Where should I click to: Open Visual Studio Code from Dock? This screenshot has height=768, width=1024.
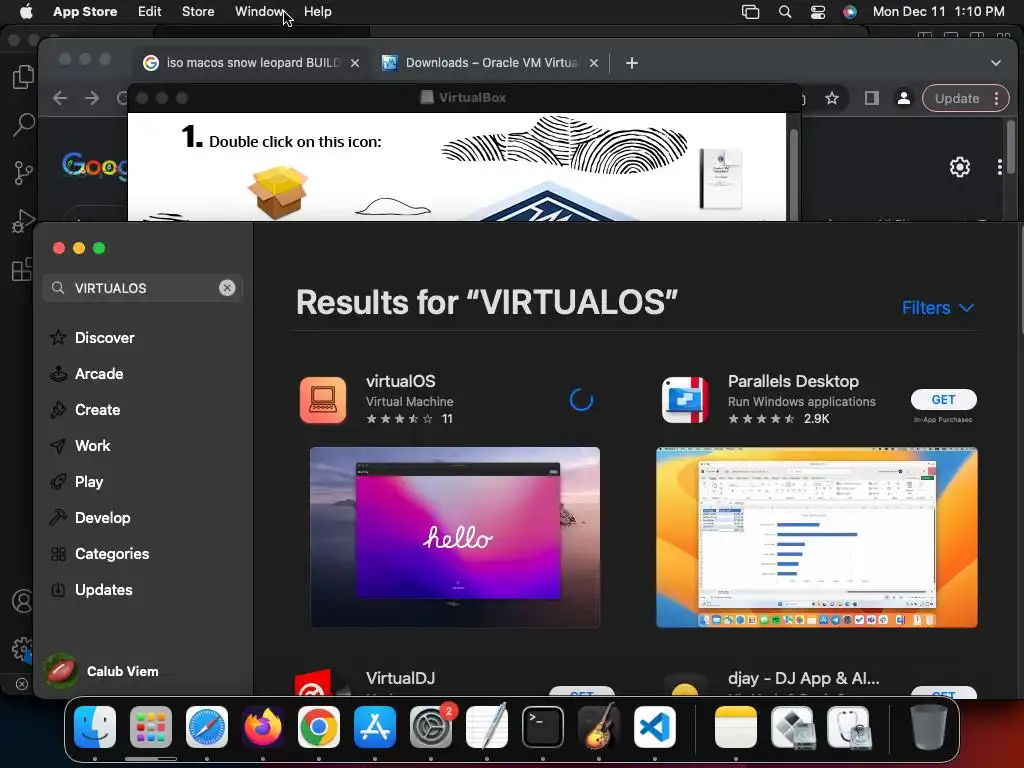654,727
